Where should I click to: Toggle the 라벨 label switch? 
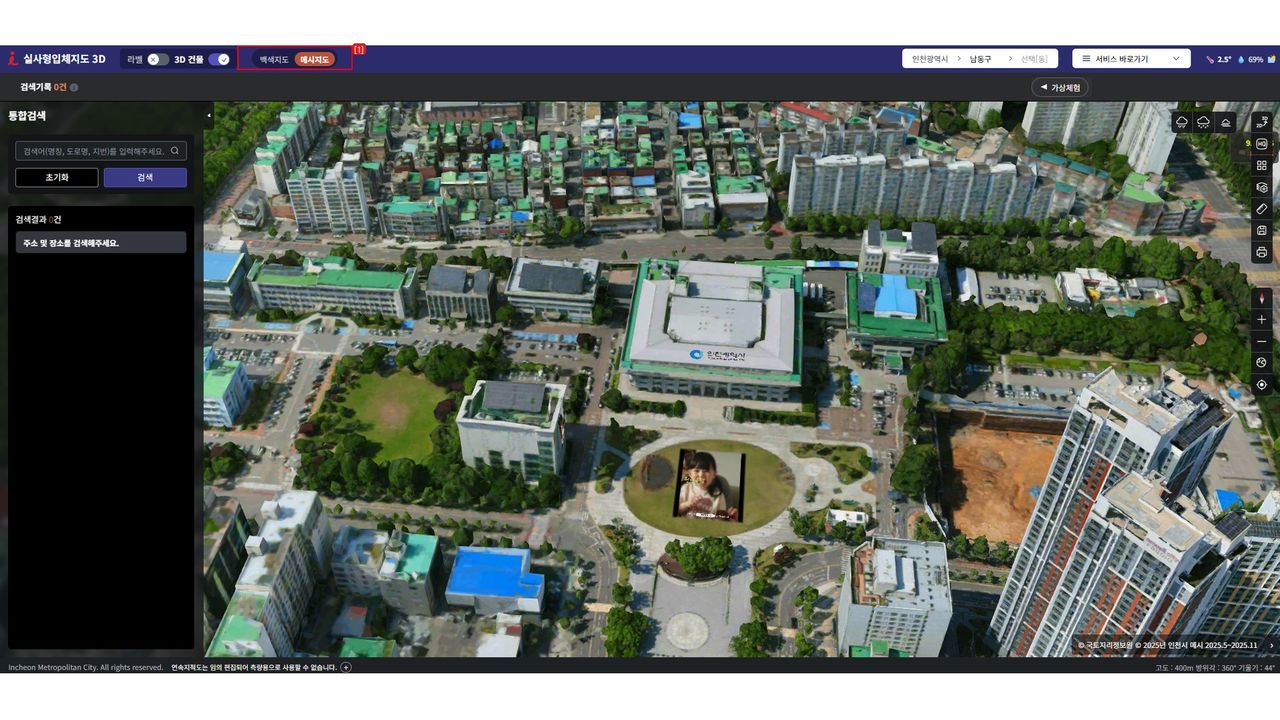coord(158,59)
